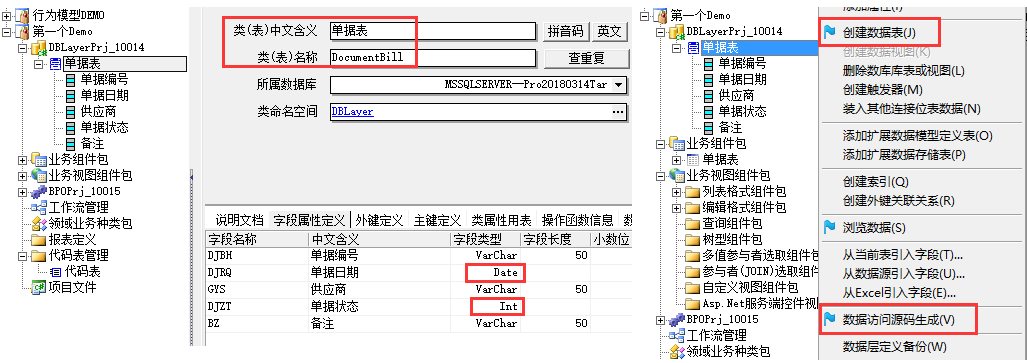The image size is (1027, 363).
Task: Click the 代码表 table icon
Action: click(56, 271)
